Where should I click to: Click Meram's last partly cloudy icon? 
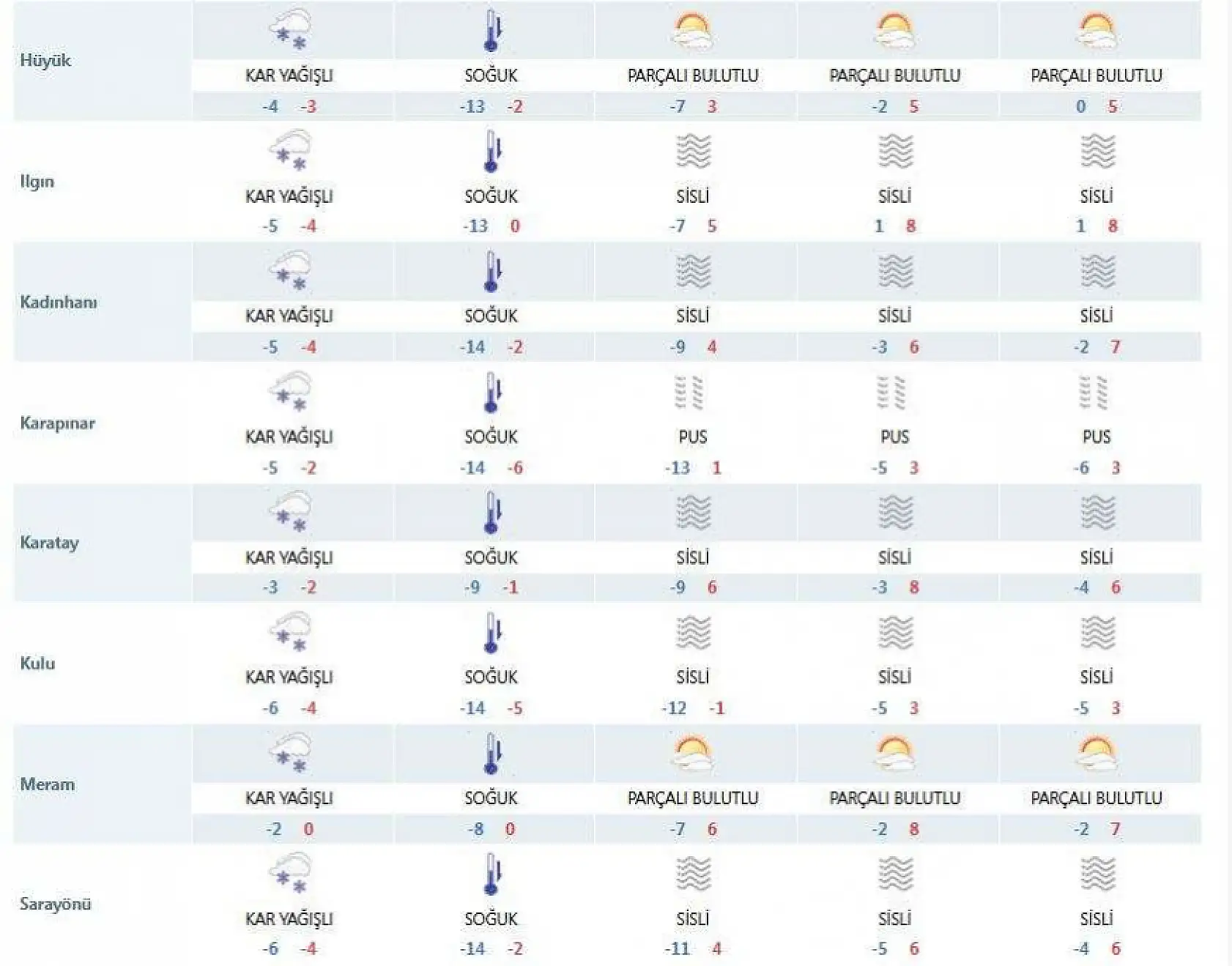[x=1096, y=754]
